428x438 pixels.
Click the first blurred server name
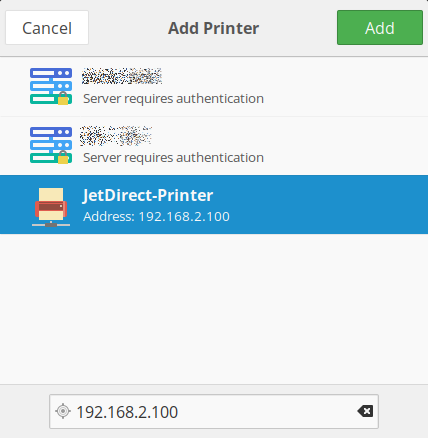click(122, 76)
